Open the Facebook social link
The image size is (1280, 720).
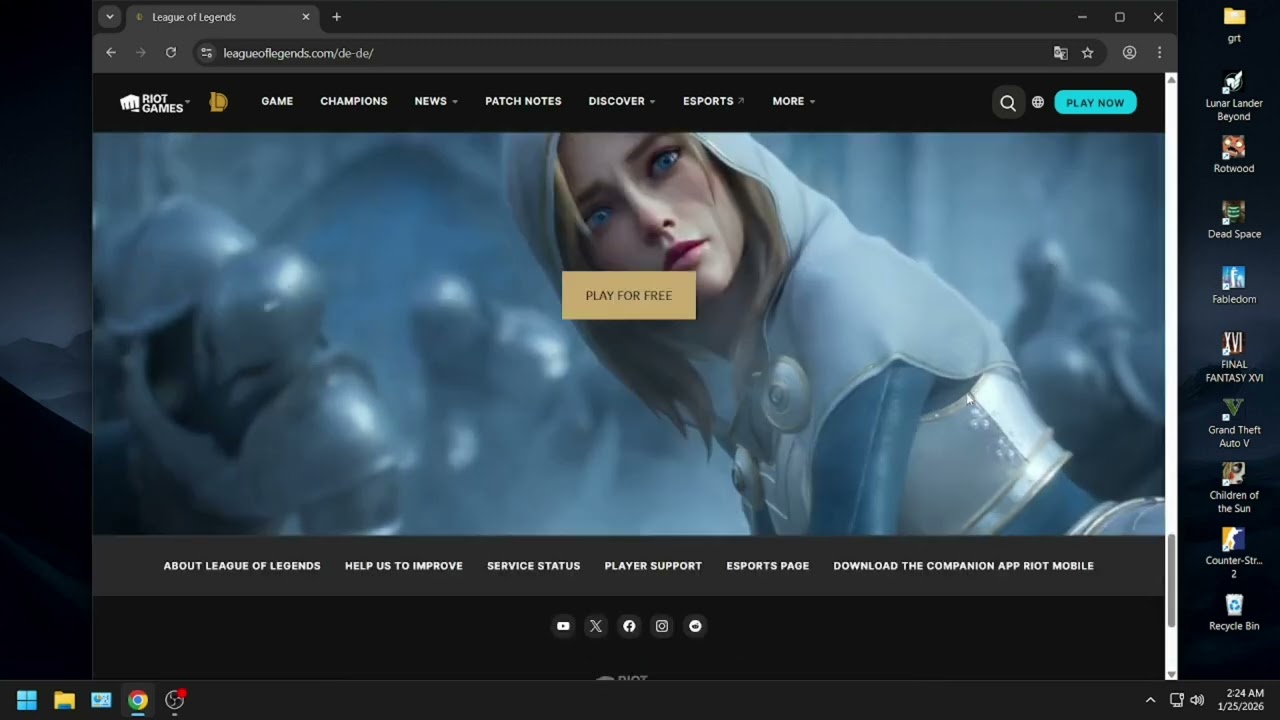coord(629,626)
